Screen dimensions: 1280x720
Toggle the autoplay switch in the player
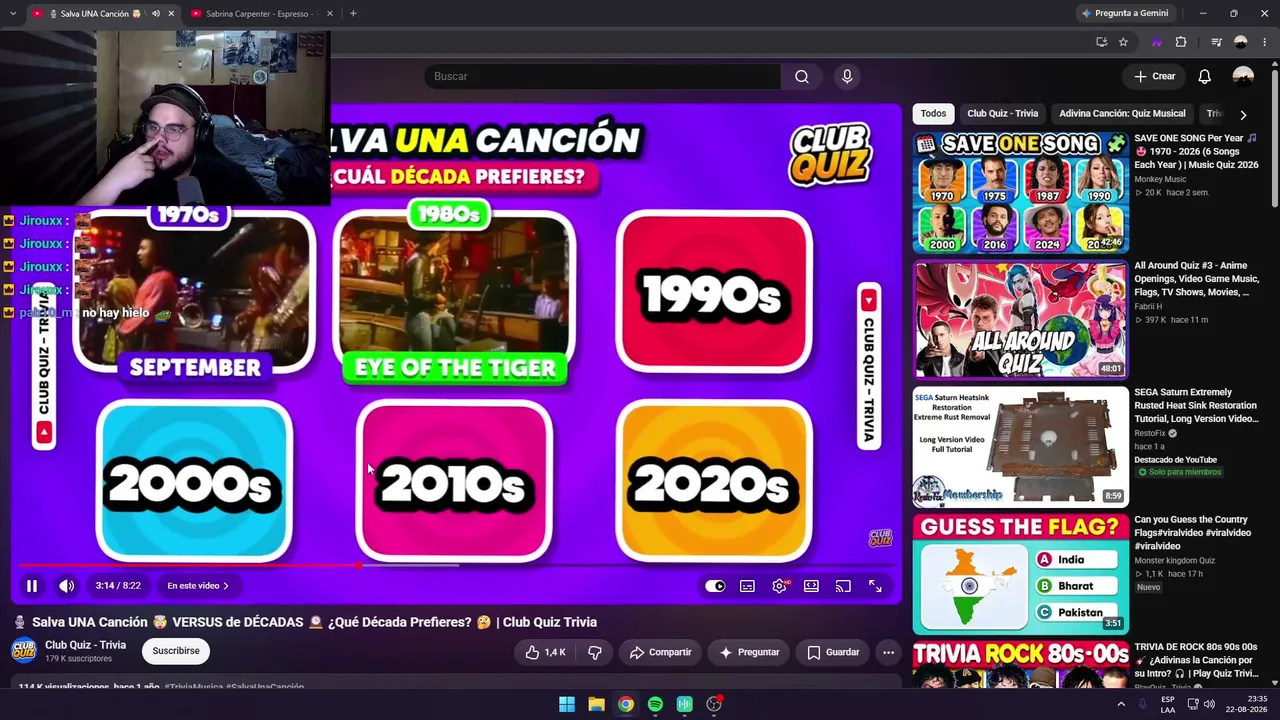click(x=715, y=586)
